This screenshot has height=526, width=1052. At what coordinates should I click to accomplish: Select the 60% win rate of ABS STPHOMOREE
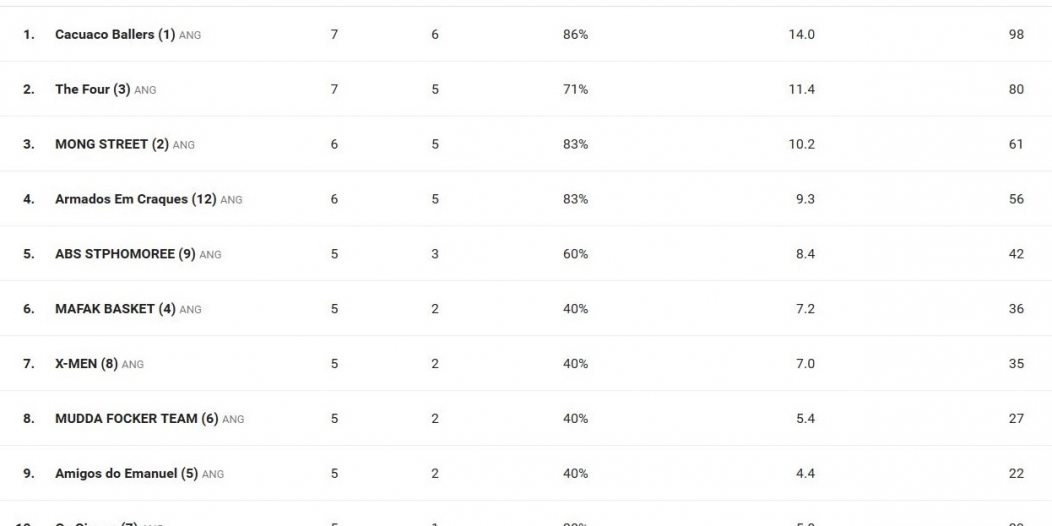click(575, 254)
